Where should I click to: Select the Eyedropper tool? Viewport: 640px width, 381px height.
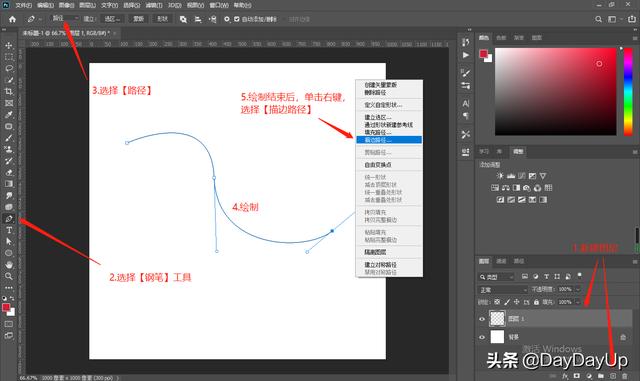(9, 115)
